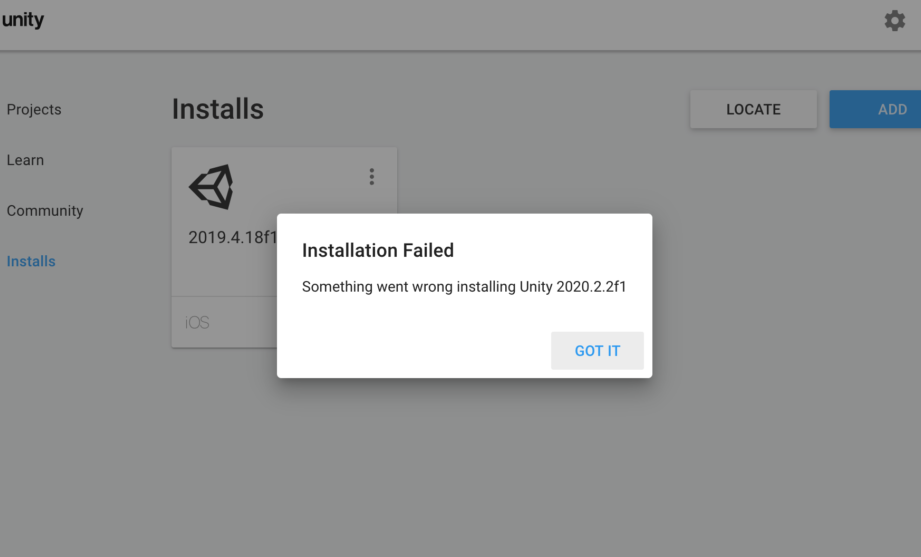Viewport: 921px width, 557px height.
Task: Open the three-dot menu on 2019.4.18f1 card
Action: coord(372,176)
